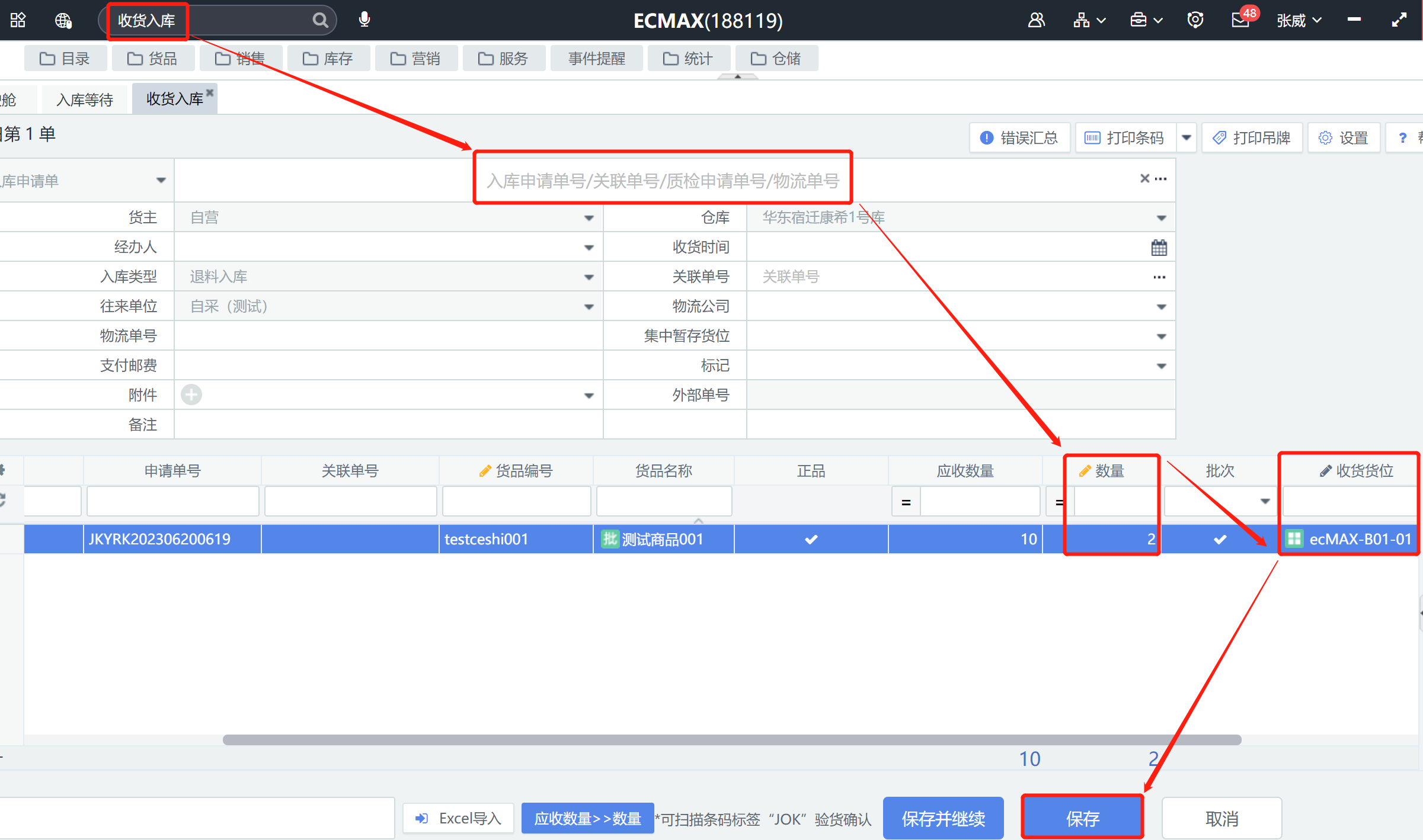1423x840 pixels.
Task: Expand the 打印条码 dropdown arrow
Action: (1187, 137)
